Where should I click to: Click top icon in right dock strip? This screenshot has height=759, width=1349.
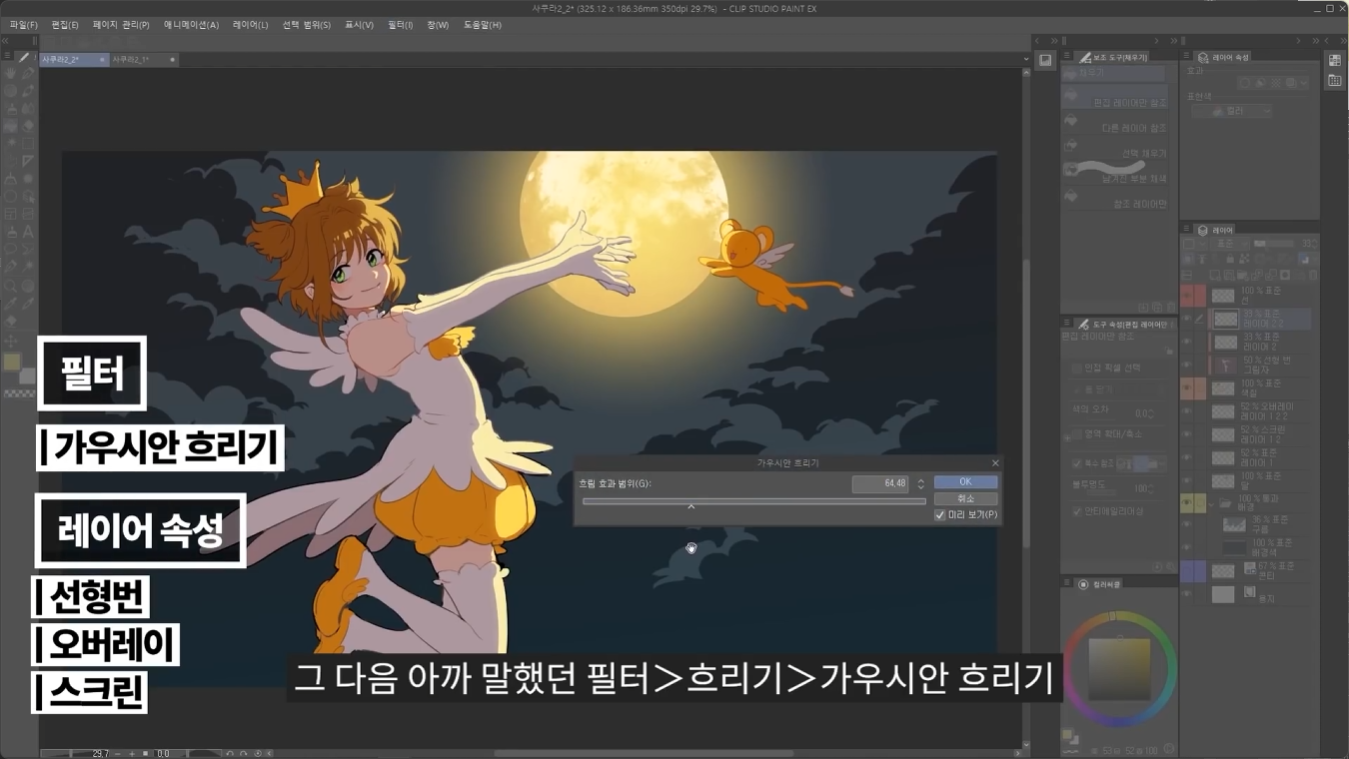pyautogui.click(x=1335, y=60)
